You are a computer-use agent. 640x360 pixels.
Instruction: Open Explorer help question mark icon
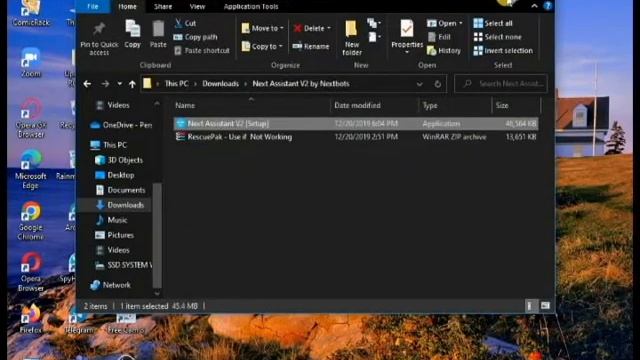pyautogui.click(x=548, y=6)
